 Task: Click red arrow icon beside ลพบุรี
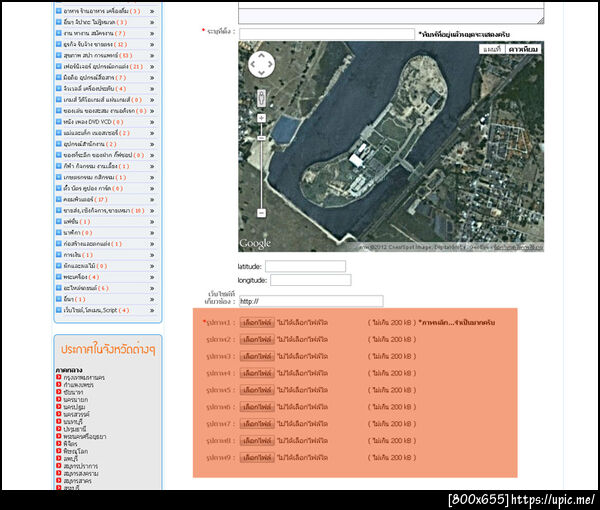pyautogui.click(x=59, y=458)
